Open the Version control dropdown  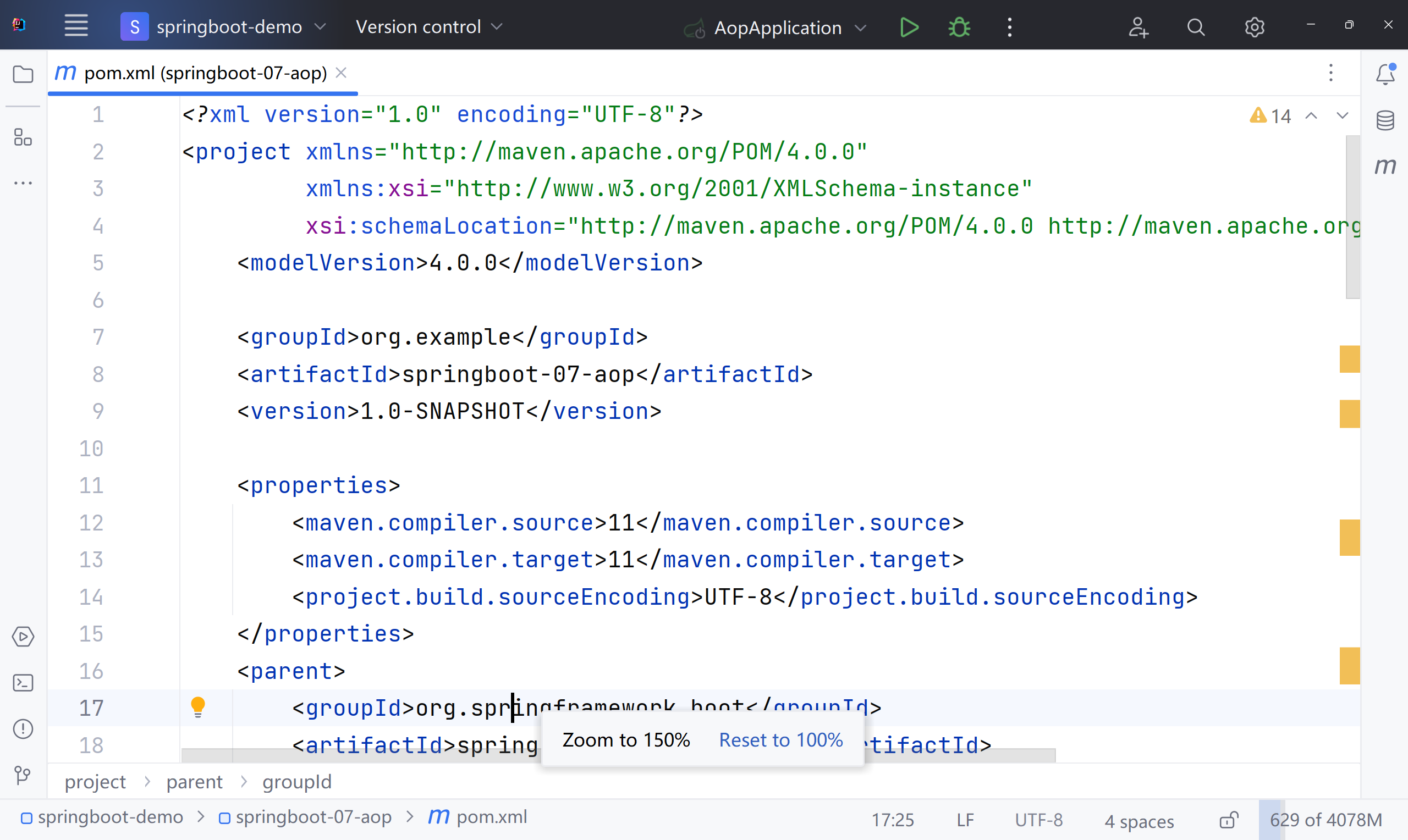428,26
